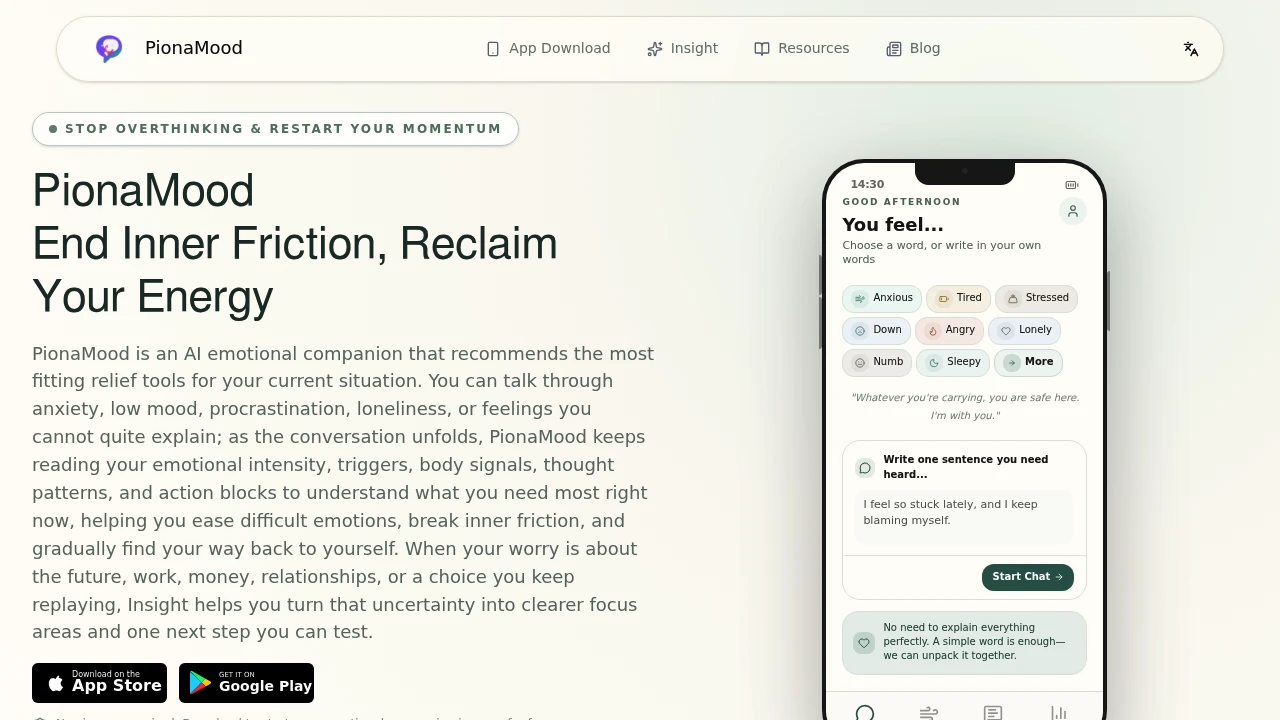Open the profile icon in phone mockup
Screen dimensions: 1280x720
point(1073,211)
